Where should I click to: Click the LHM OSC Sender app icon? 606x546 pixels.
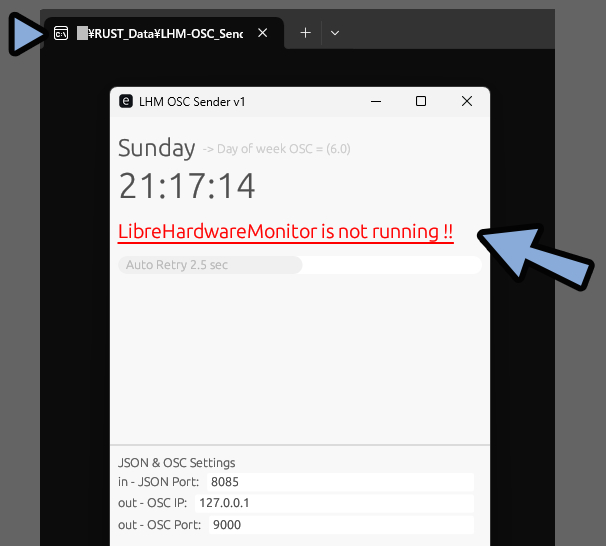click(x=126, y=102)
